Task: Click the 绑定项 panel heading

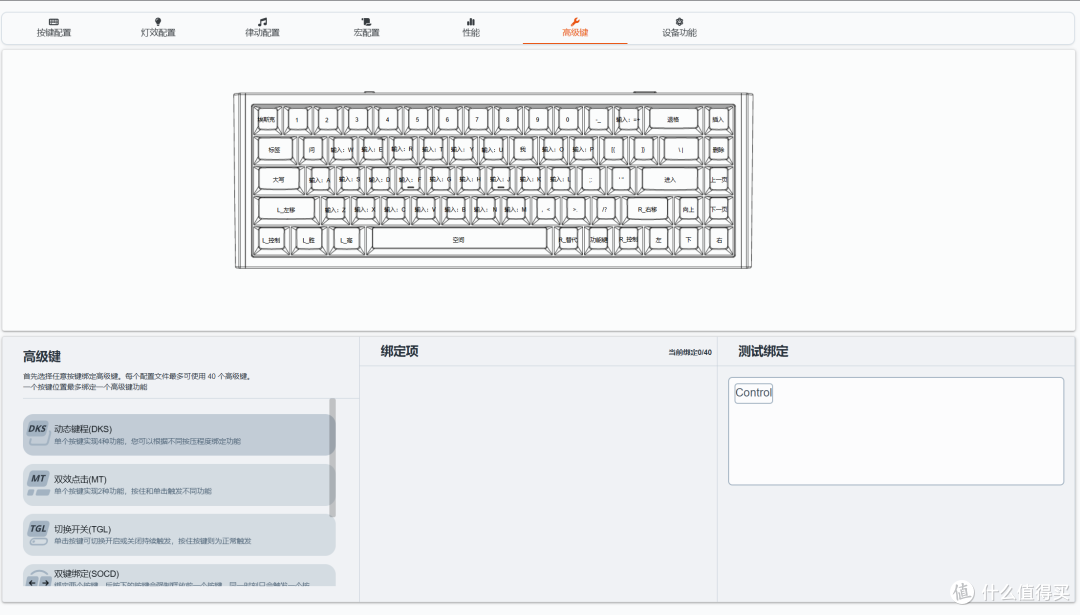Action: (x=399, y=351)
